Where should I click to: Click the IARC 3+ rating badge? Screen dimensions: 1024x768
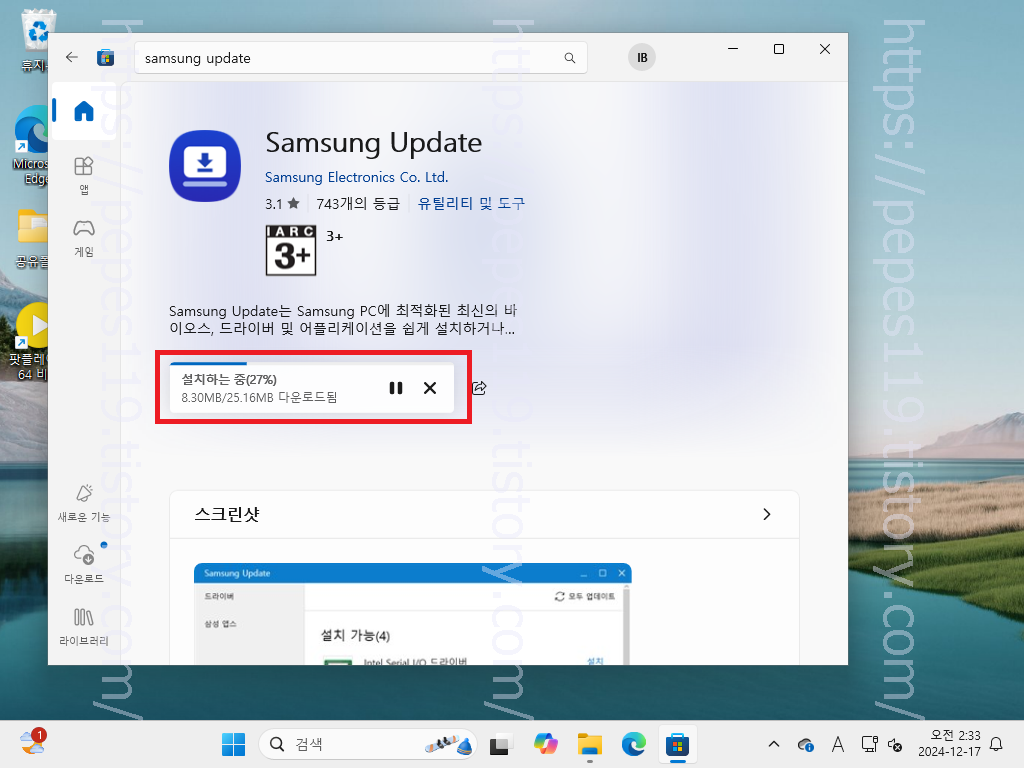[291, 250]
